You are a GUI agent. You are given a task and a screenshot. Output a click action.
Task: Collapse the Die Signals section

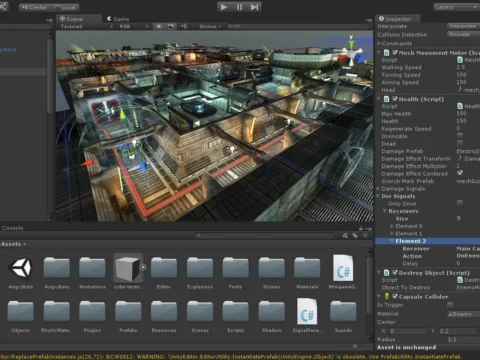[x=379, y=196]
